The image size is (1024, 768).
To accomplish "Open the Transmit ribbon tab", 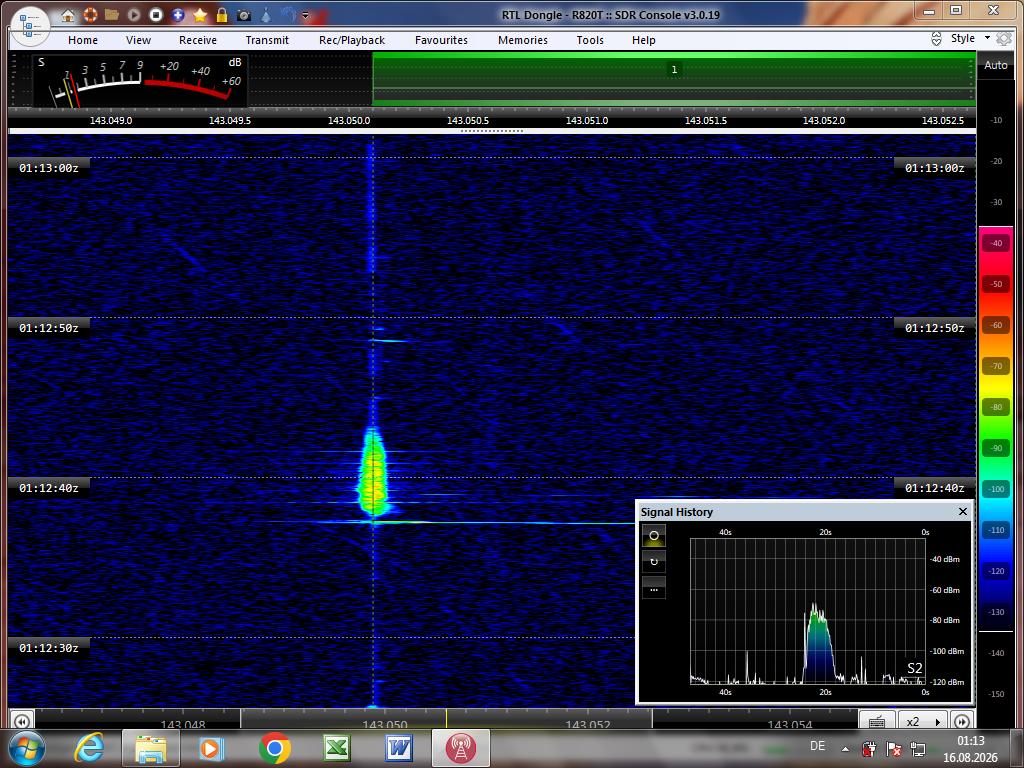I will click(267, 40).
